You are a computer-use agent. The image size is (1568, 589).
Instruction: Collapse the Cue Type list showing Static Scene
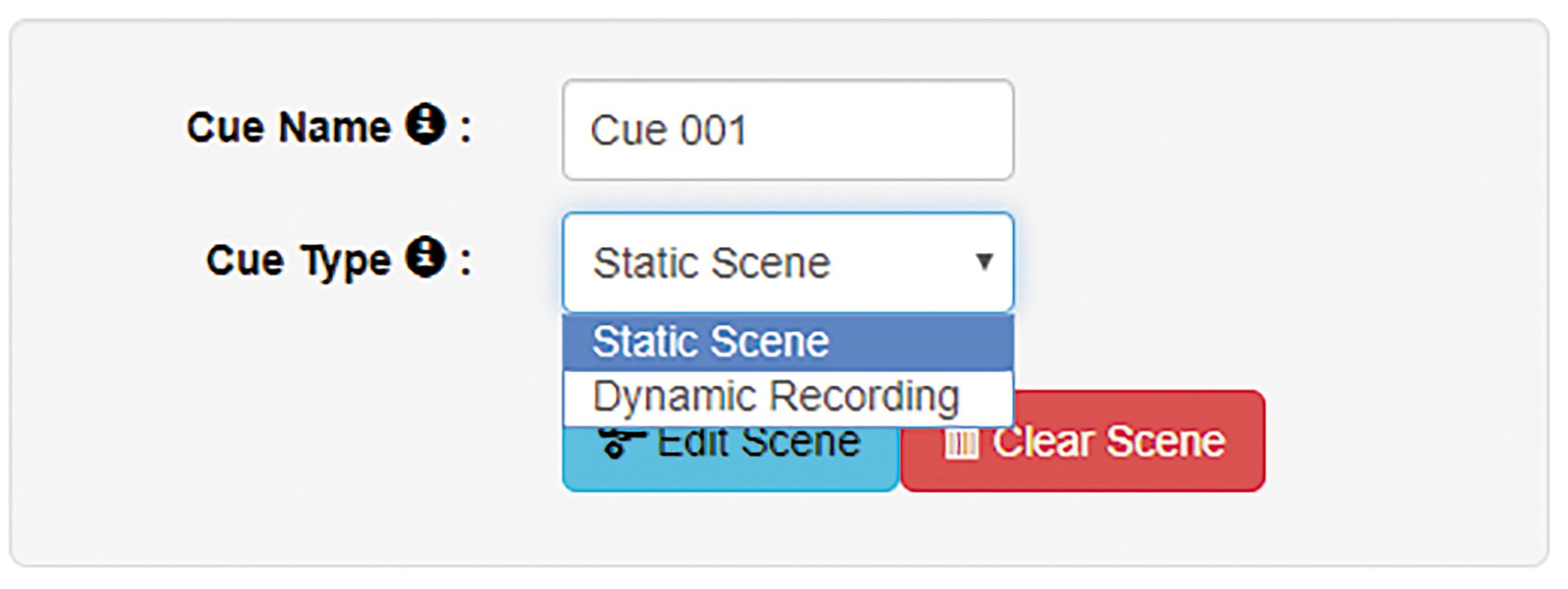pyautogui.click(x=788, y=263)
